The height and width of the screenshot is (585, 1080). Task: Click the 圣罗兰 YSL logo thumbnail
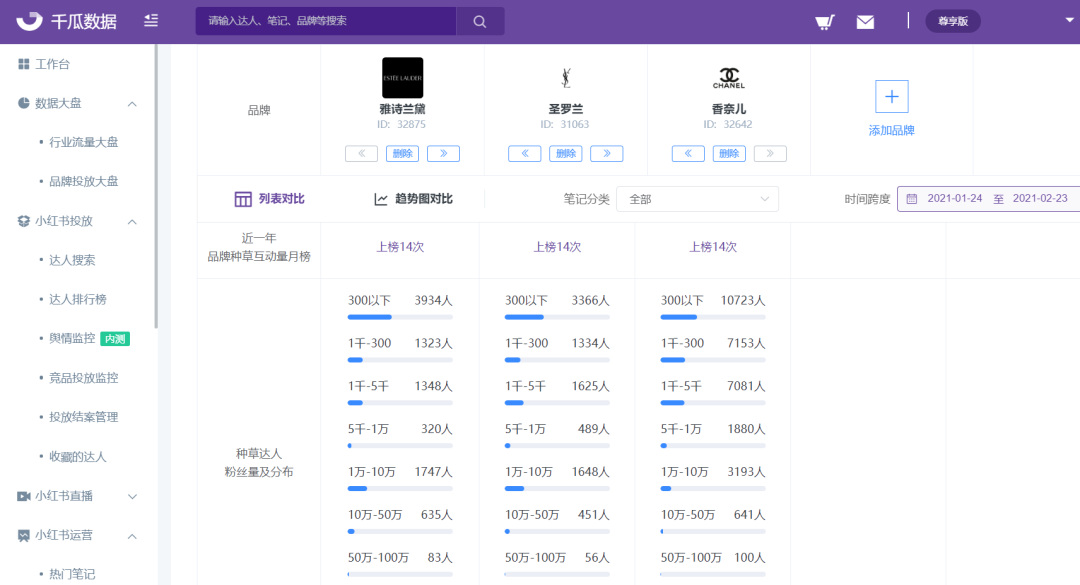coord(565,77)
